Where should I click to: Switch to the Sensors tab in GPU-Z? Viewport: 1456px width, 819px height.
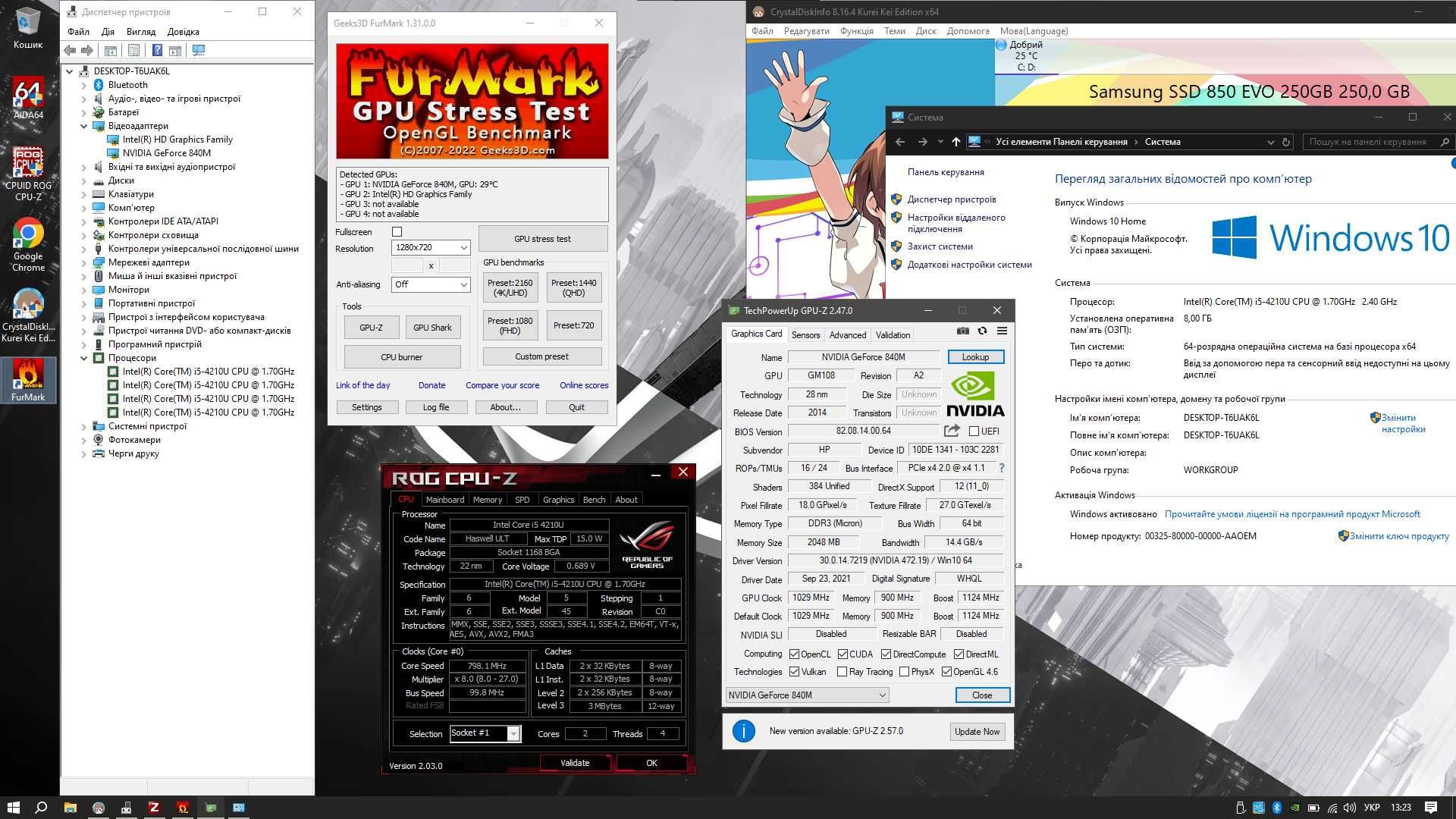pos(805,334)
